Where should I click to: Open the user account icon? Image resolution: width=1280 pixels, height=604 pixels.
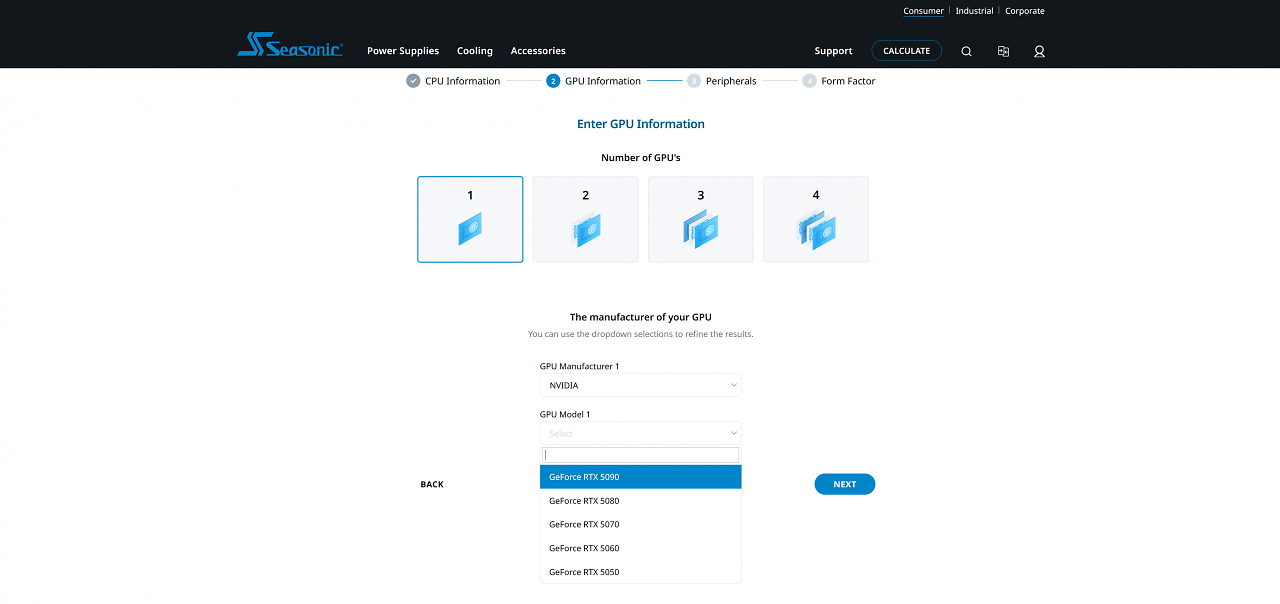click(1039, 51)
